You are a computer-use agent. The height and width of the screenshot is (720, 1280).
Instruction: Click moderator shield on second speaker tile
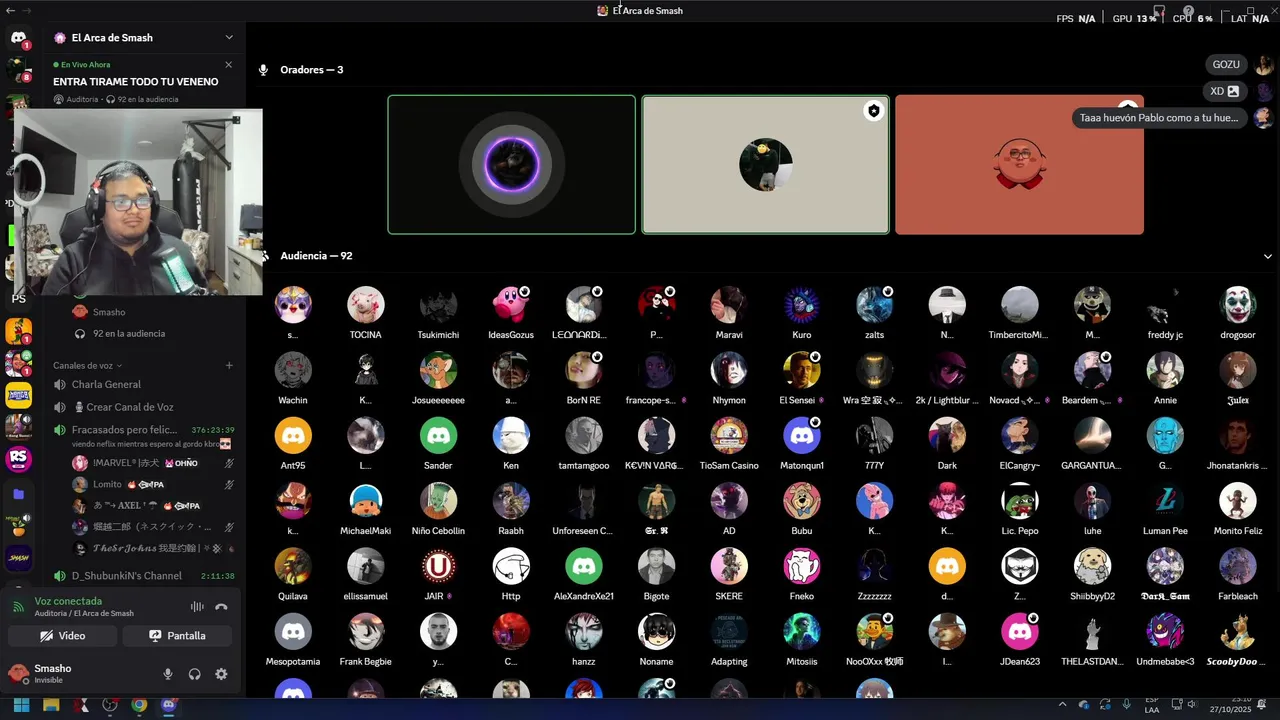(x=874, y=111)
